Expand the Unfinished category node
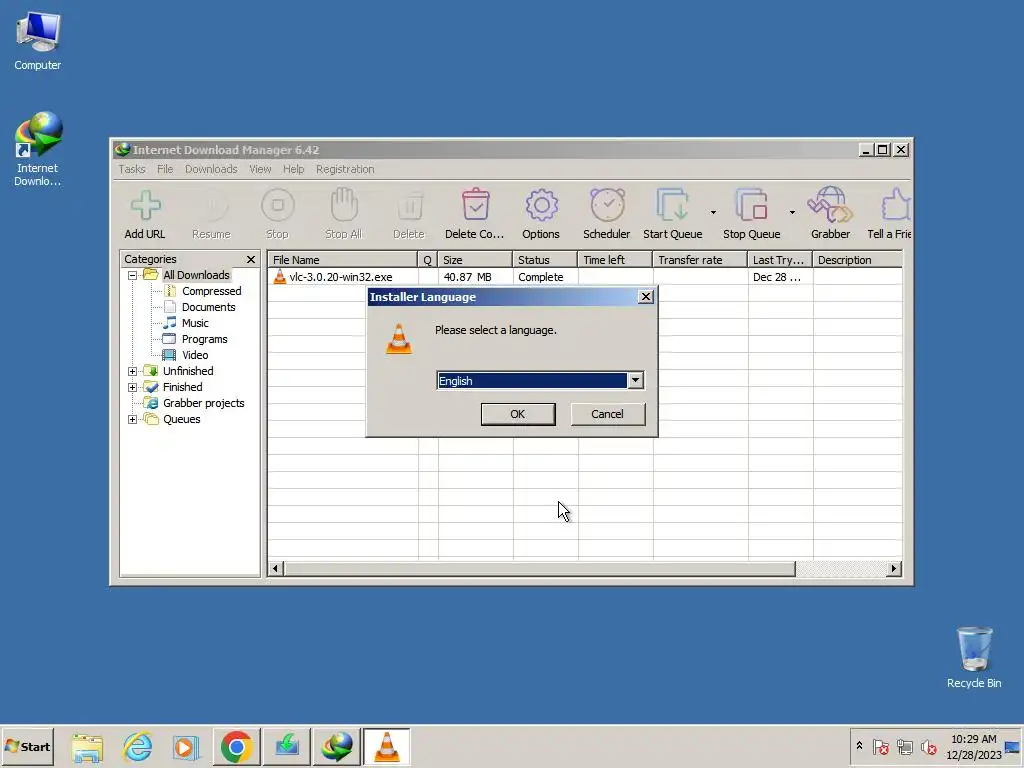Screen dimensions: 1024x768 tap(133, 372)
